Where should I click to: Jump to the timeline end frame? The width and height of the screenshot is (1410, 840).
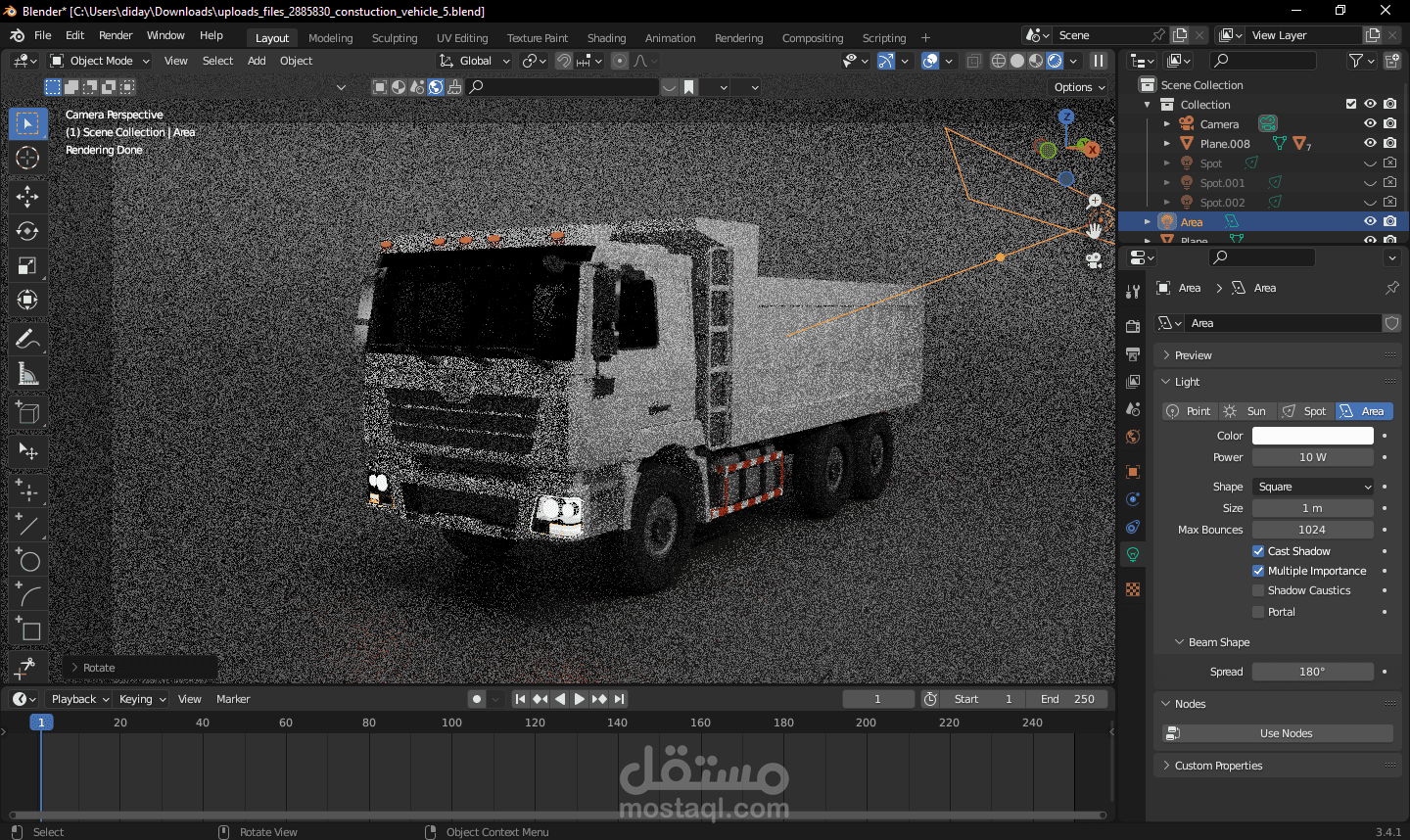619,699
